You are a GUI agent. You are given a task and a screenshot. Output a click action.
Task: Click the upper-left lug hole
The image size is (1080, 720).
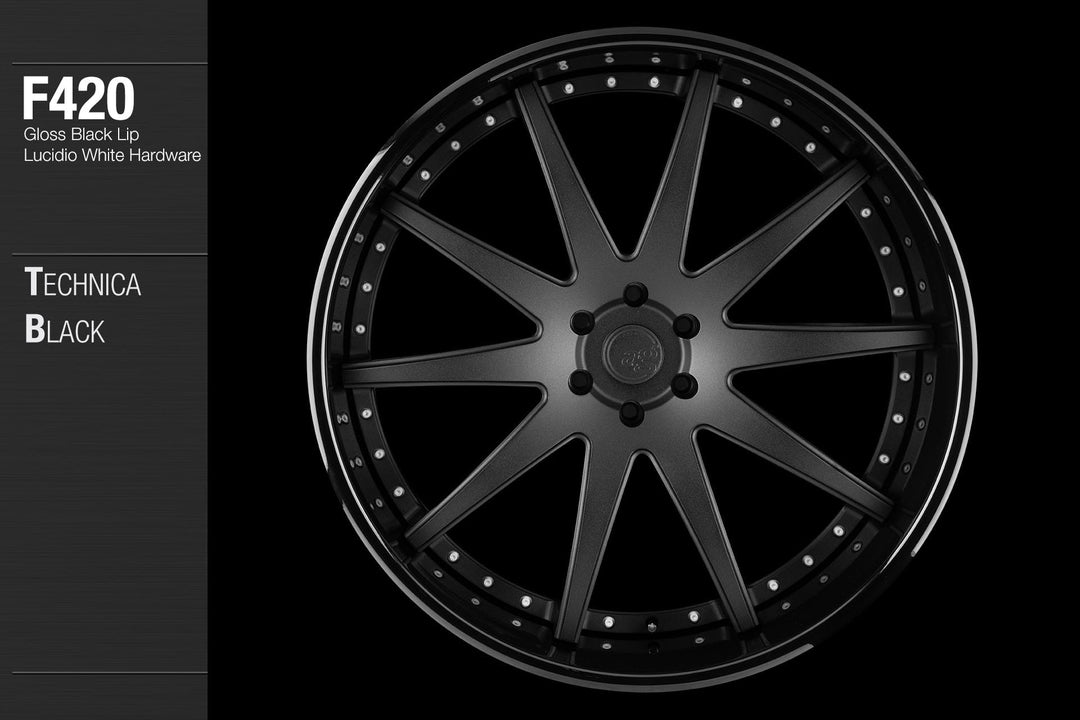[582, 323]
